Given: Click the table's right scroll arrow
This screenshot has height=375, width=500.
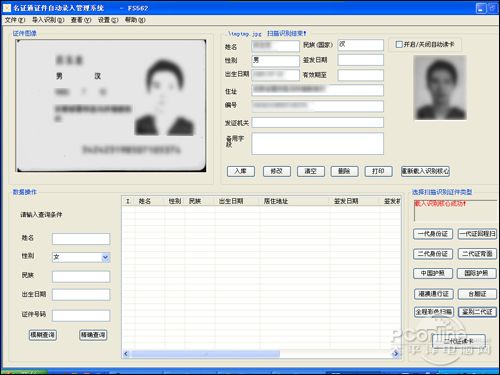Looking at the screenshot, I should click(396, 354).
